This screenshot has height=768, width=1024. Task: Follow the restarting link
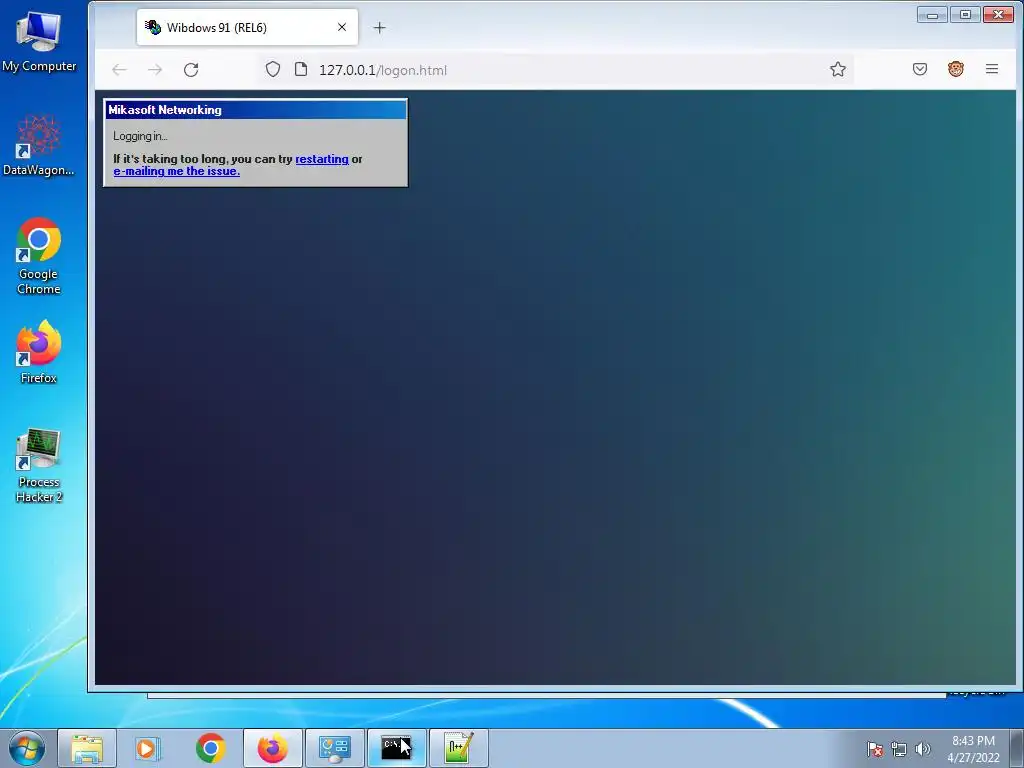[x=322, y=159]
